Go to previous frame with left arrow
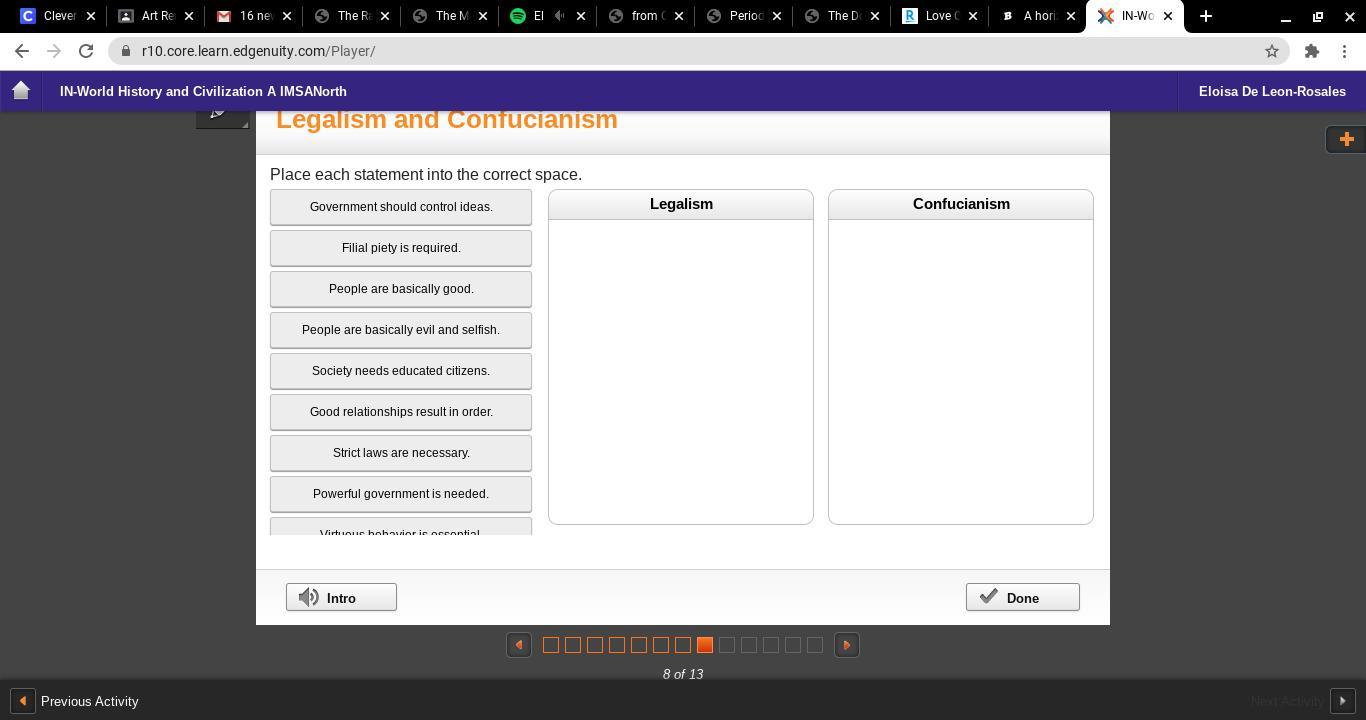 click(x=519, y=645)
